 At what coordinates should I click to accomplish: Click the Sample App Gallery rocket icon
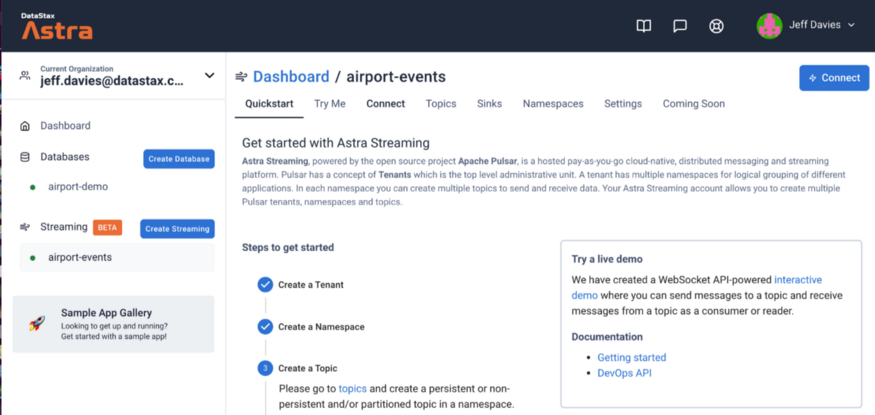[x=37, y=323]
